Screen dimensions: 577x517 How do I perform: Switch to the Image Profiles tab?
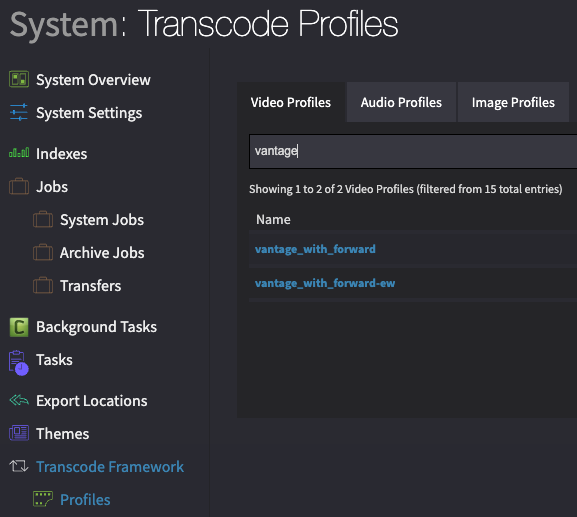click(x=513, y=102)
